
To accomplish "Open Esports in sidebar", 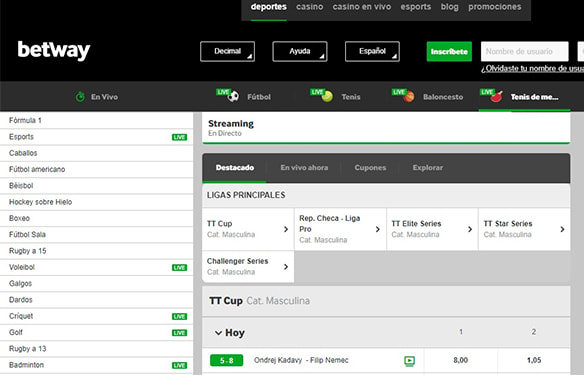I will tap(96, 137).
